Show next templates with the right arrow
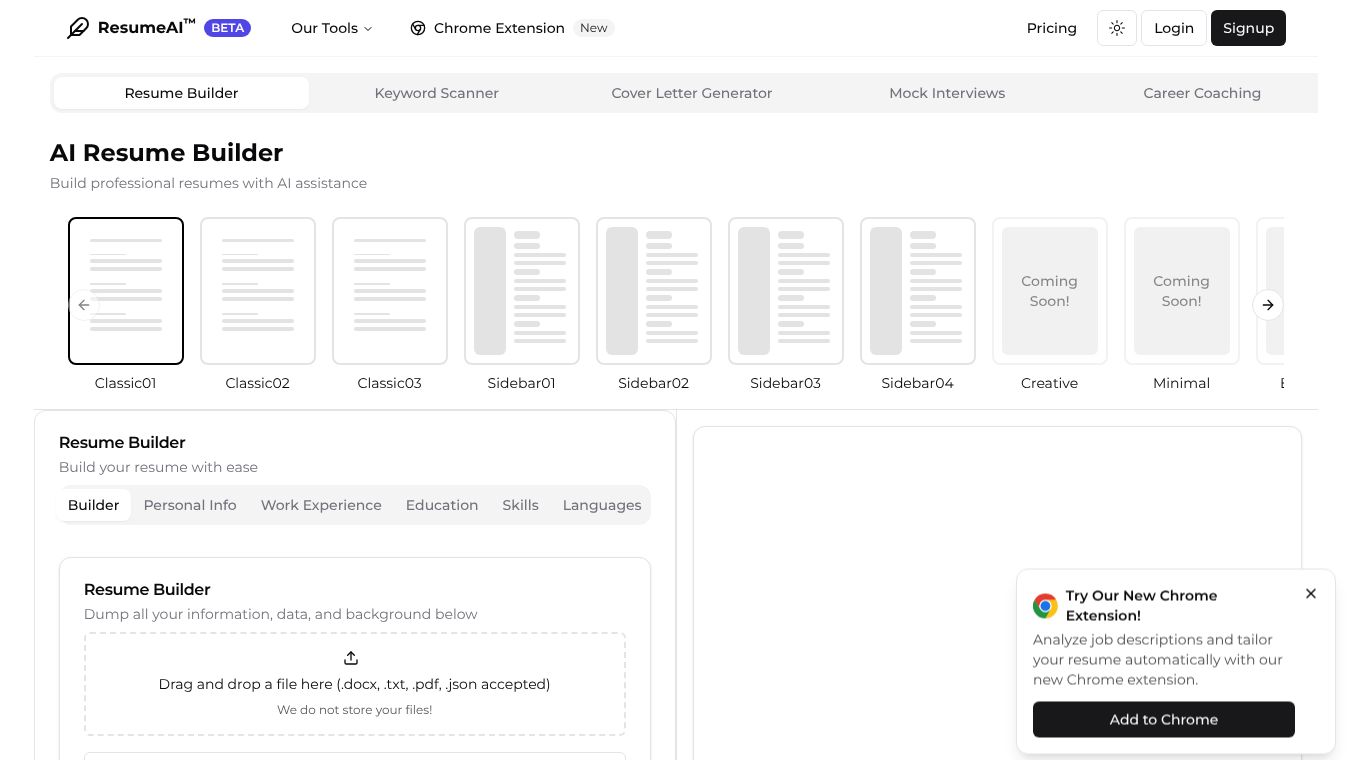1352x760 pixels. (1268, 305)
